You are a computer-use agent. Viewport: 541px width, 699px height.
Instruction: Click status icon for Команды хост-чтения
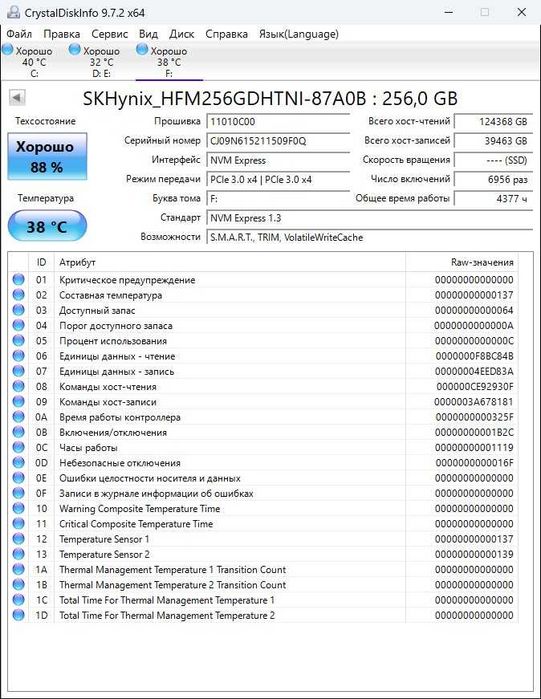(18, 386)
